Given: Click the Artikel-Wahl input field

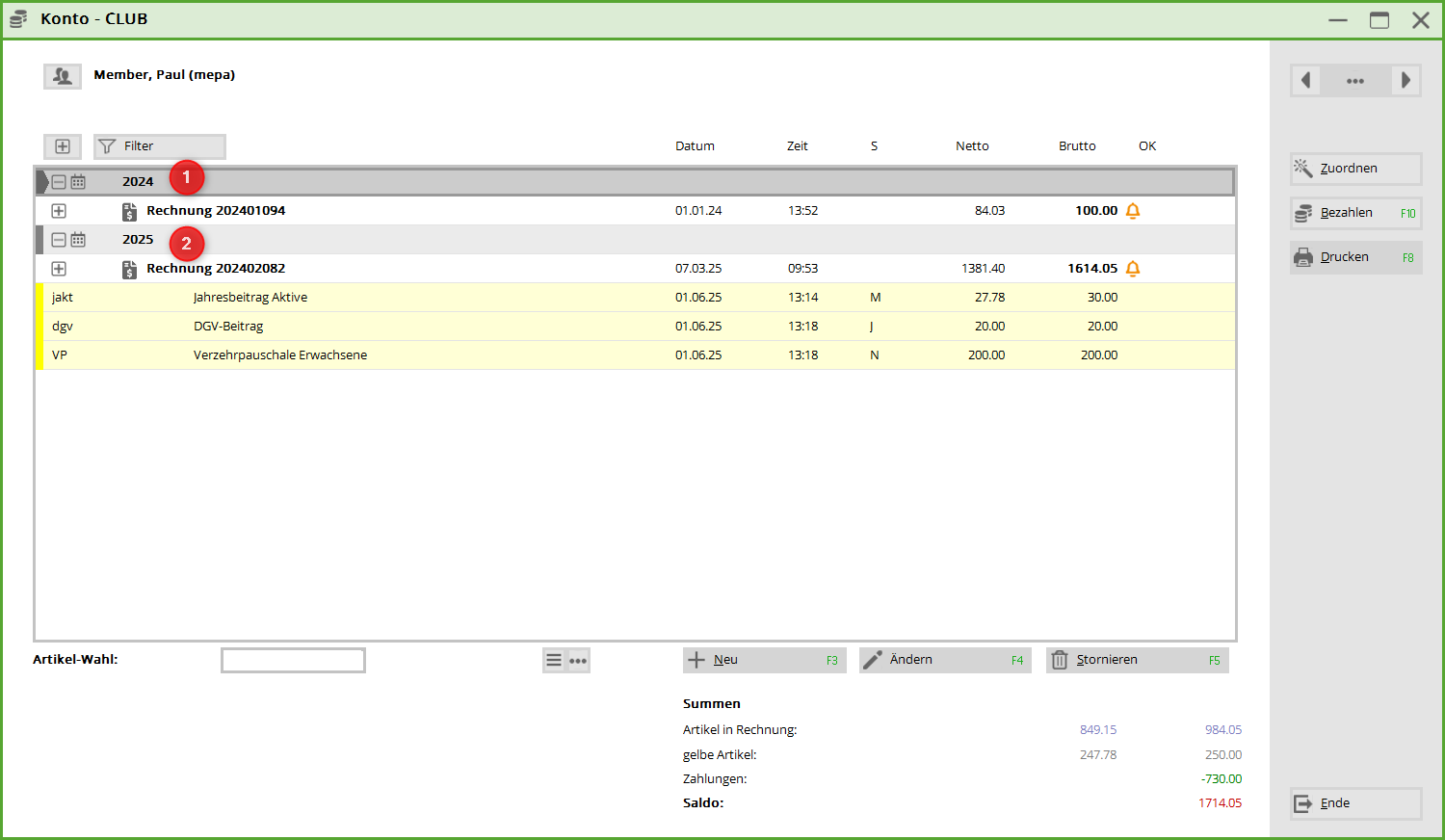Looking at the screenshot, I should pyautogui.click(x=293, y=660).
